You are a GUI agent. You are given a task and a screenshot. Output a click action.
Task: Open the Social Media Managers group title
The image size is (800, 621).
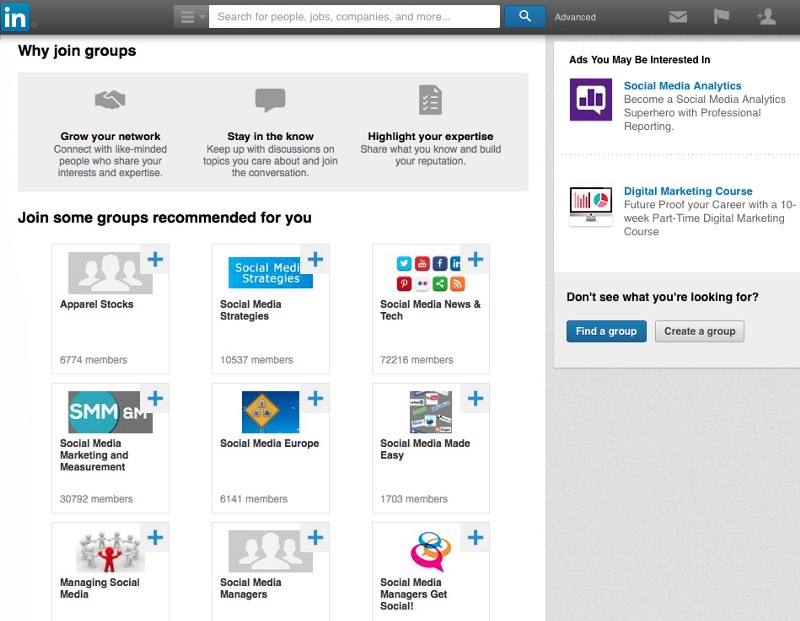tap(251, 588)
